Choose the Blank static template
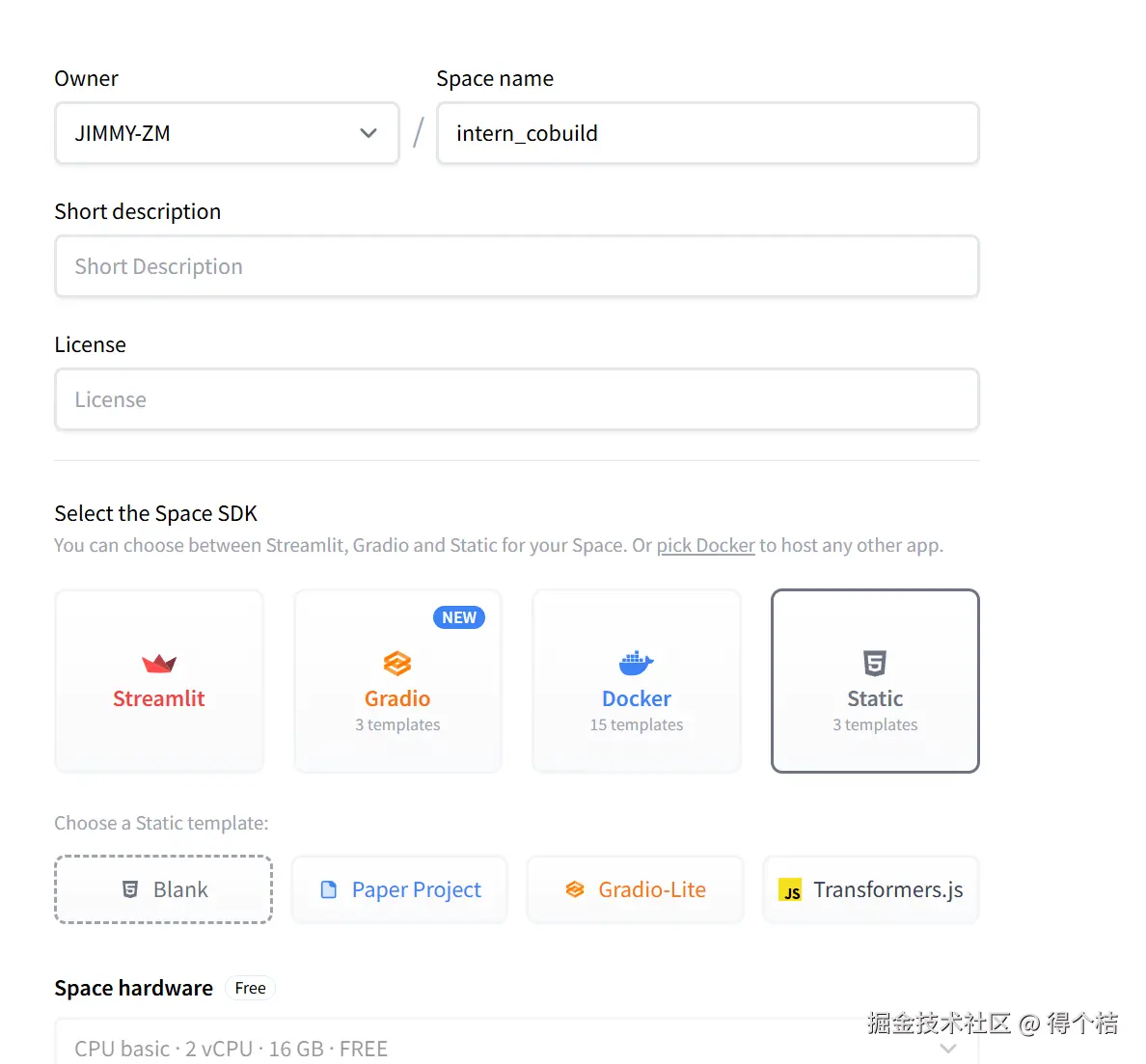The width and height of the screenshot is (1146, 1064). (x=164, y=889)
